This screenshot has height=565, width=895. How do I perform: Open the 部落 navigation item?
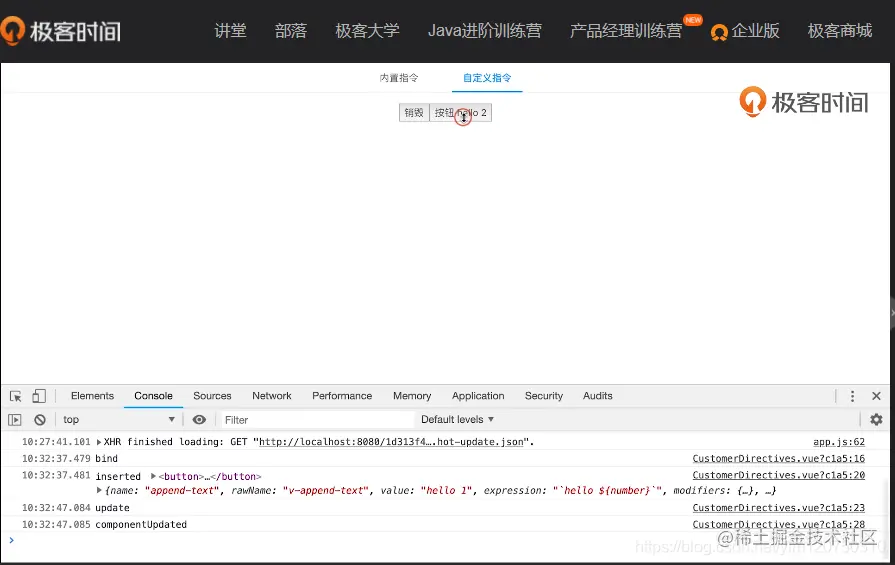pos(291,31)
